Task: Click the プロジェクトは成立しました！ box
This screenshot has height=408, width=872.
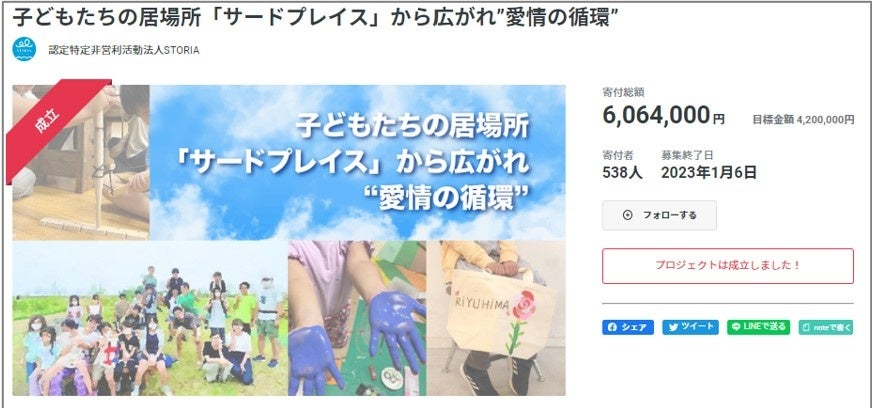Action: [727, 266]
